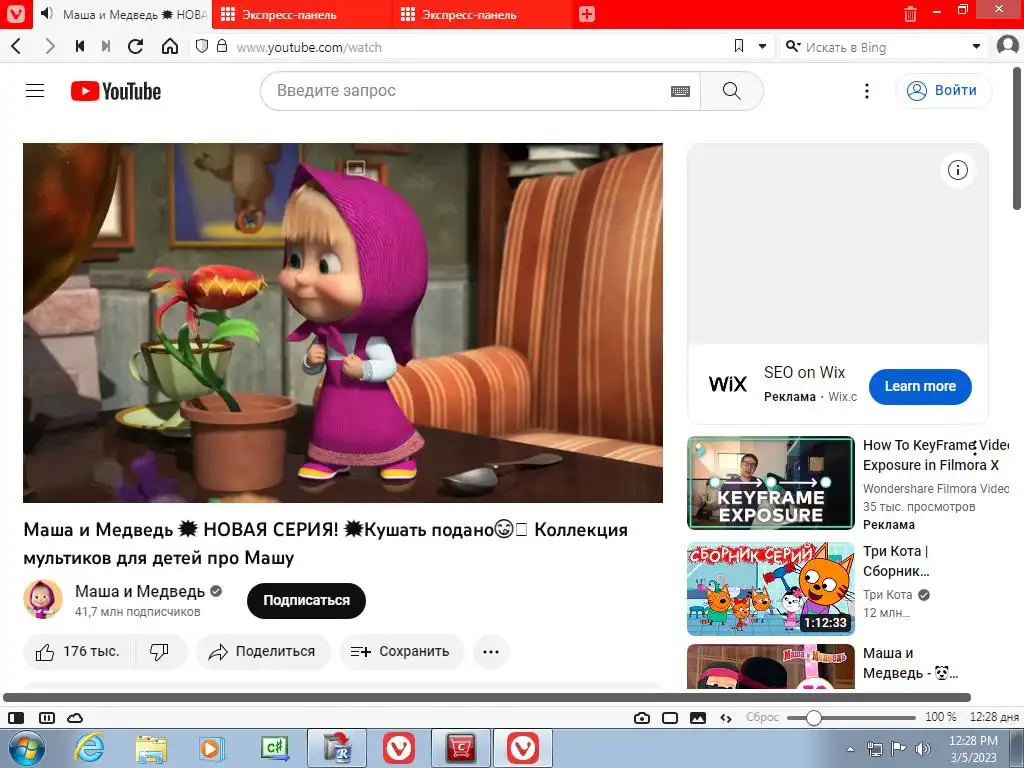This screenshot has width=1024, height=768.
Task: Open Три Кота Сборник video title
Action: pyautogui.click(x=896, y=561)
